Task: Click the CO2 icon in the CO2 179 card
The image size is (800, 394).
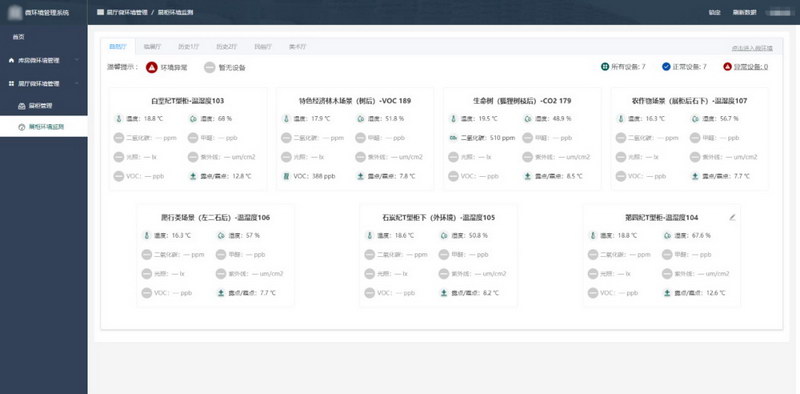Action: [453, 138]
